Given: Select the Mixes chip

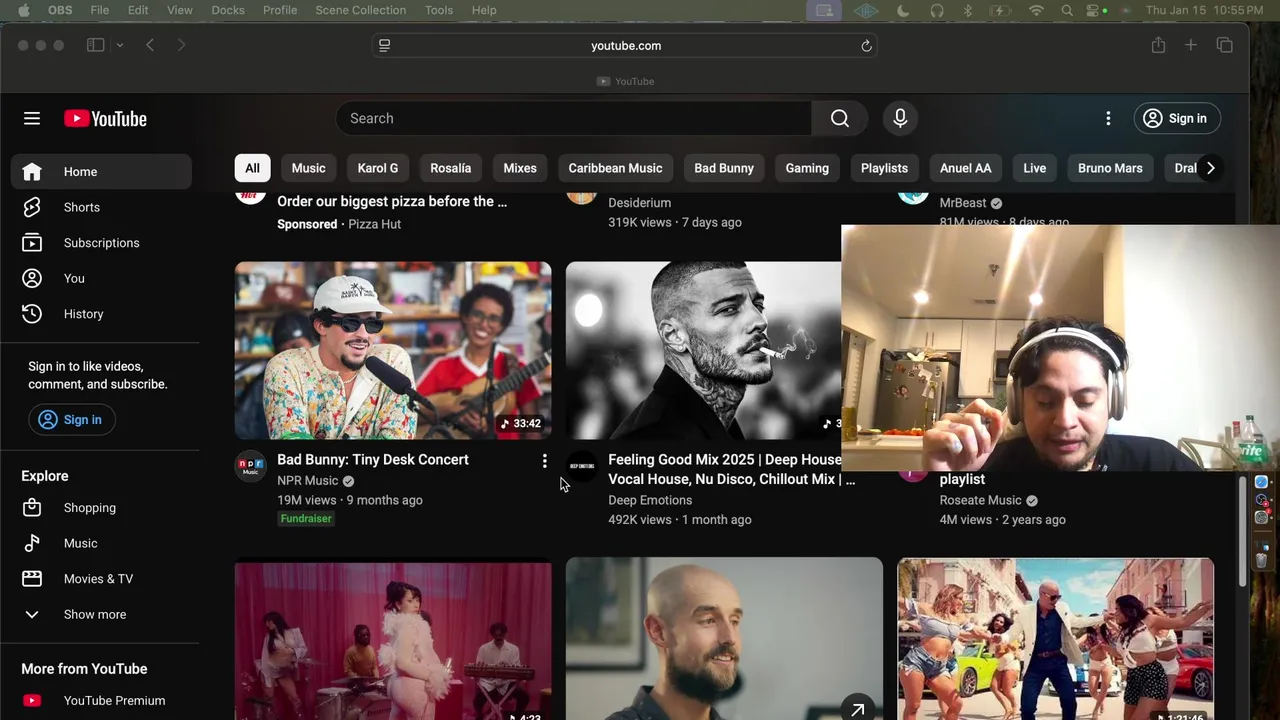Looking at the screenshot, I should pyautogui.click(x=520, y=168).
